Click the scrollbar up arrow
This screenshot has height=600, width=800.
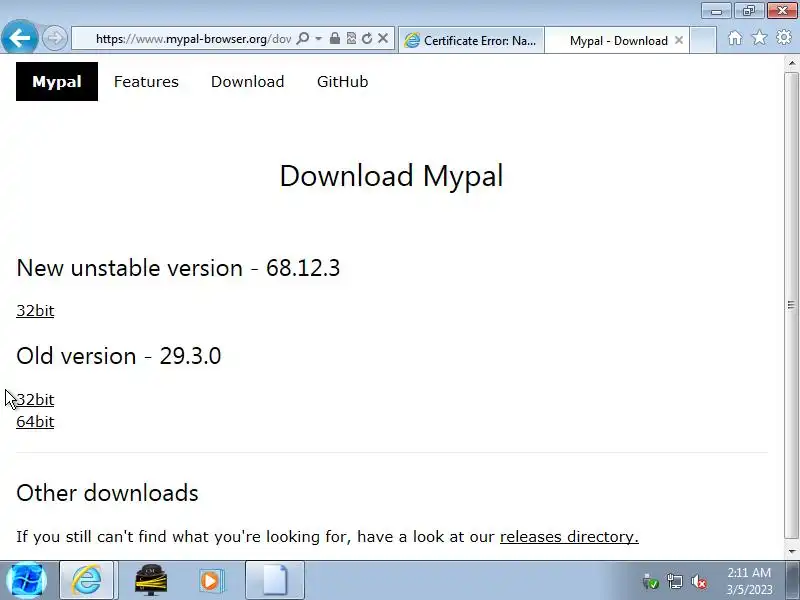point(791,63)
